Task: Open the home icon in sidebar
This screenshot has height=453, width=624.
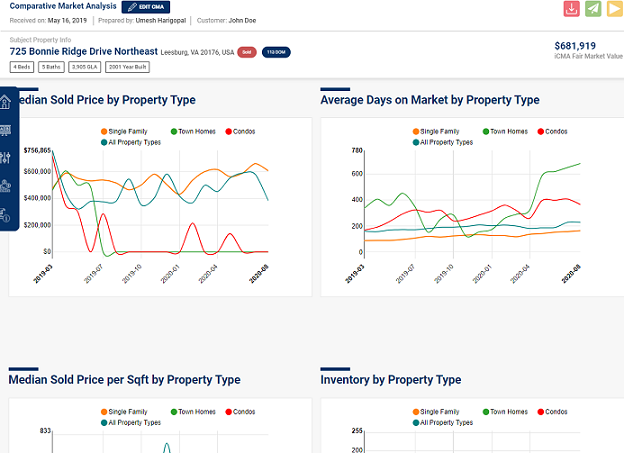Action: (x=5, y=102)
